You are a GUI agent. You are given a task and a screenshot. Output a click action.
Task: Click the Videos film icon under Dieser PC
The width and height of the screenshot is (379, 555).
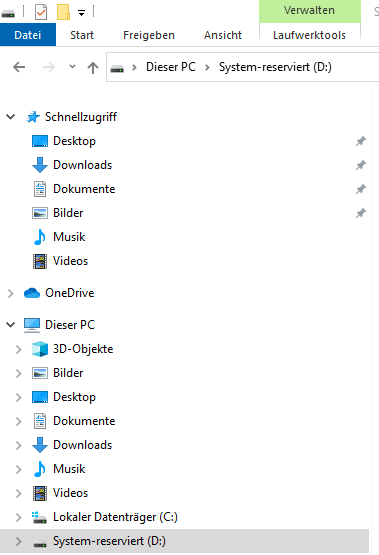(x=40, y=493)
